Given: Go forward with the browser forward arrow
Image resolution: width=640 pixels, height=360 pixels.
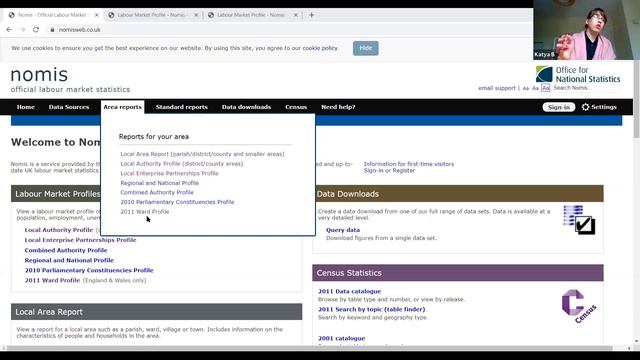Looking at the screenshot, I should click(x=22, y=30).
